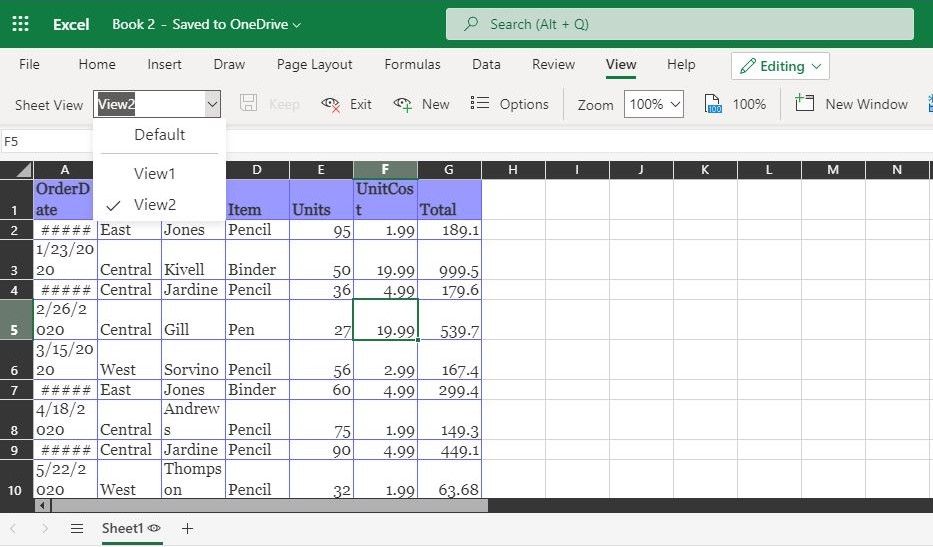Click the Editing pencil icon
Image resolution: width=933 pixels, height=547 pixels.
747,66
